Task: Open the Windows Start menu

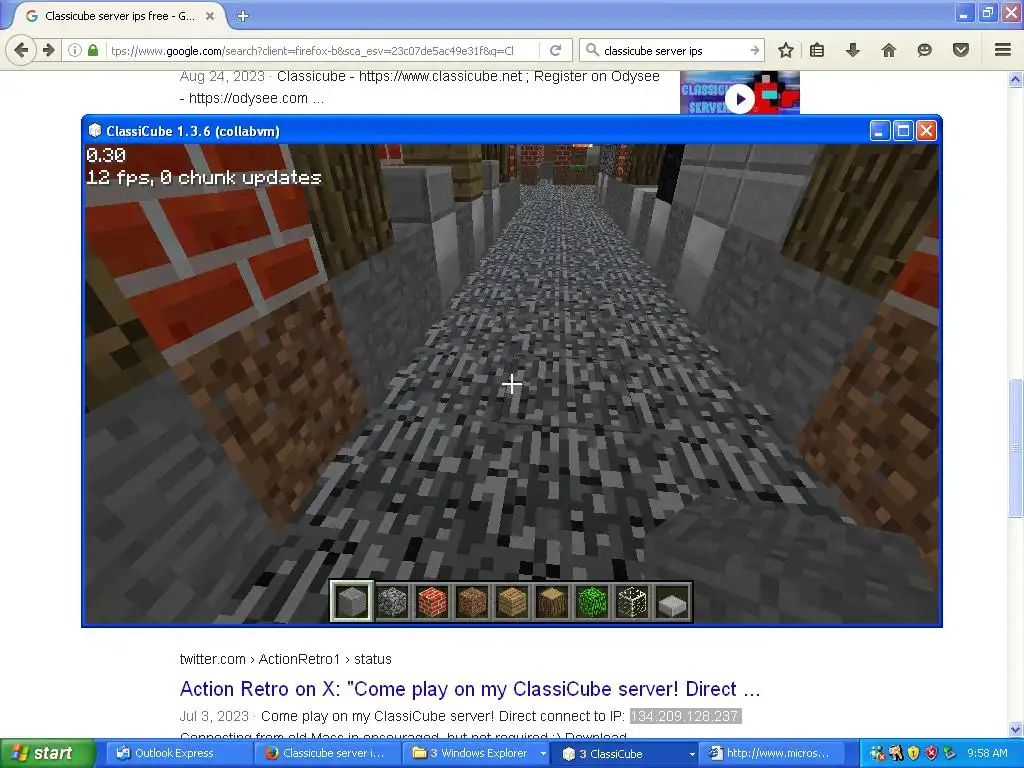Action: click(47, 753)
